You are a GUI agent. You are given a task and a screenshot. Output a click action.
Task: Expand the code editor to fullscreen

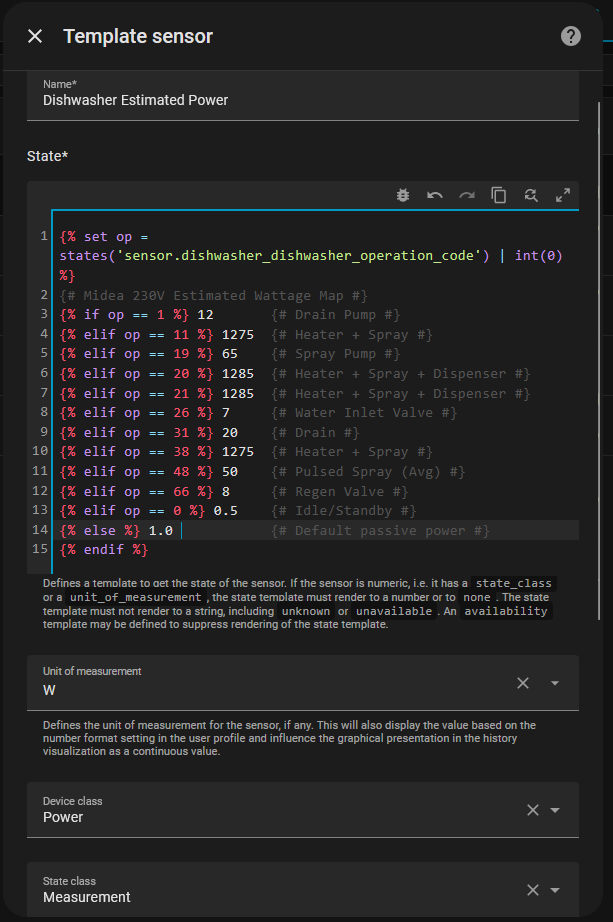click(563, 196)
